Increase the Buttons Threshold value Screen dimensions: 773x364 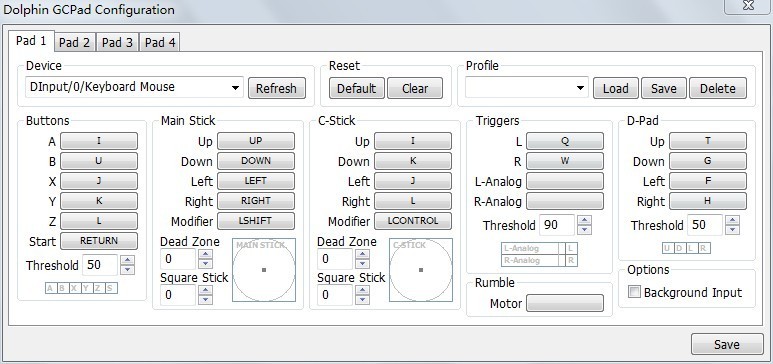[128, 260]
